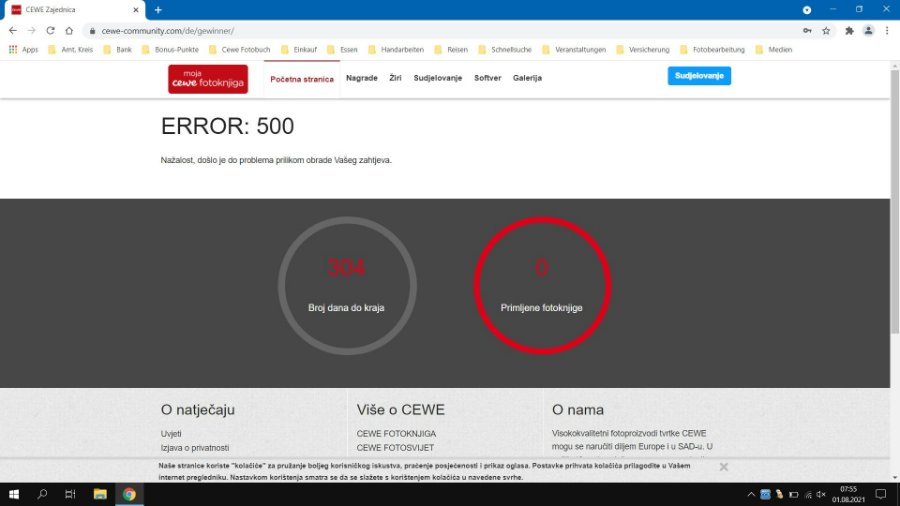Open the Veranstaltungen bookmark folder
Screen dimensions: 900x506
click(x=574, y=50)
